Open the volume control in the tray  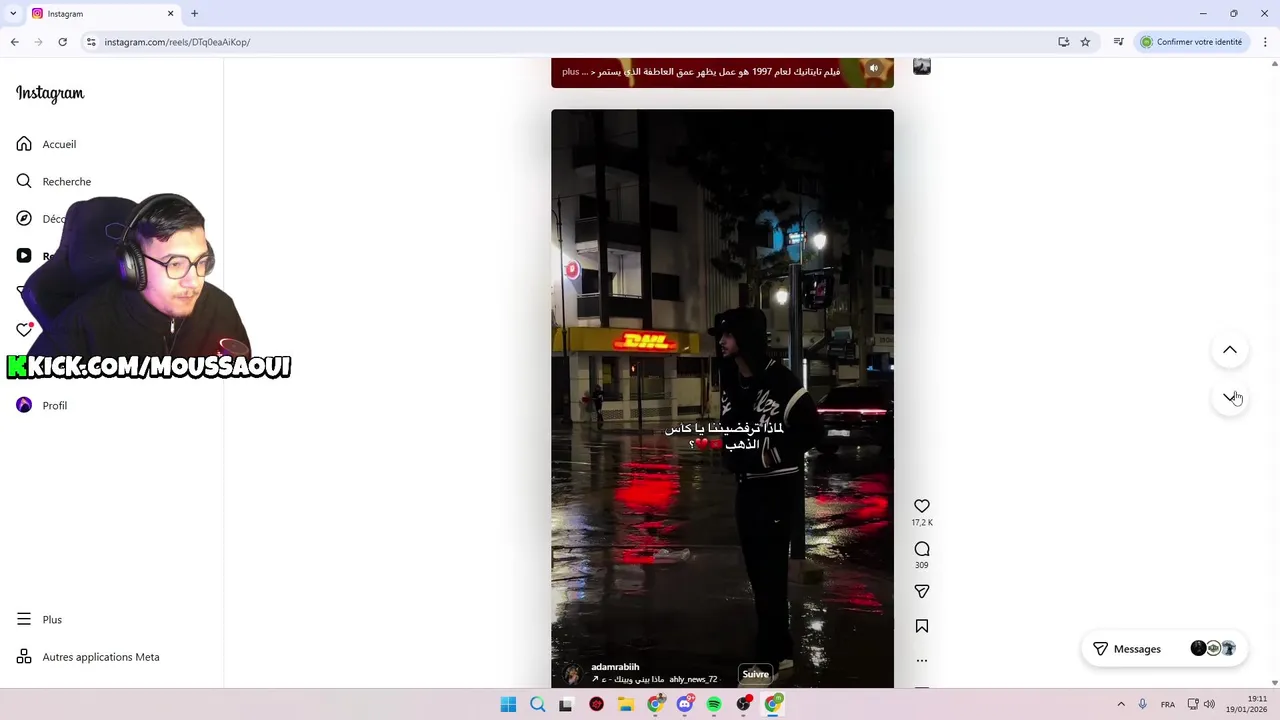coord(1209,704)
